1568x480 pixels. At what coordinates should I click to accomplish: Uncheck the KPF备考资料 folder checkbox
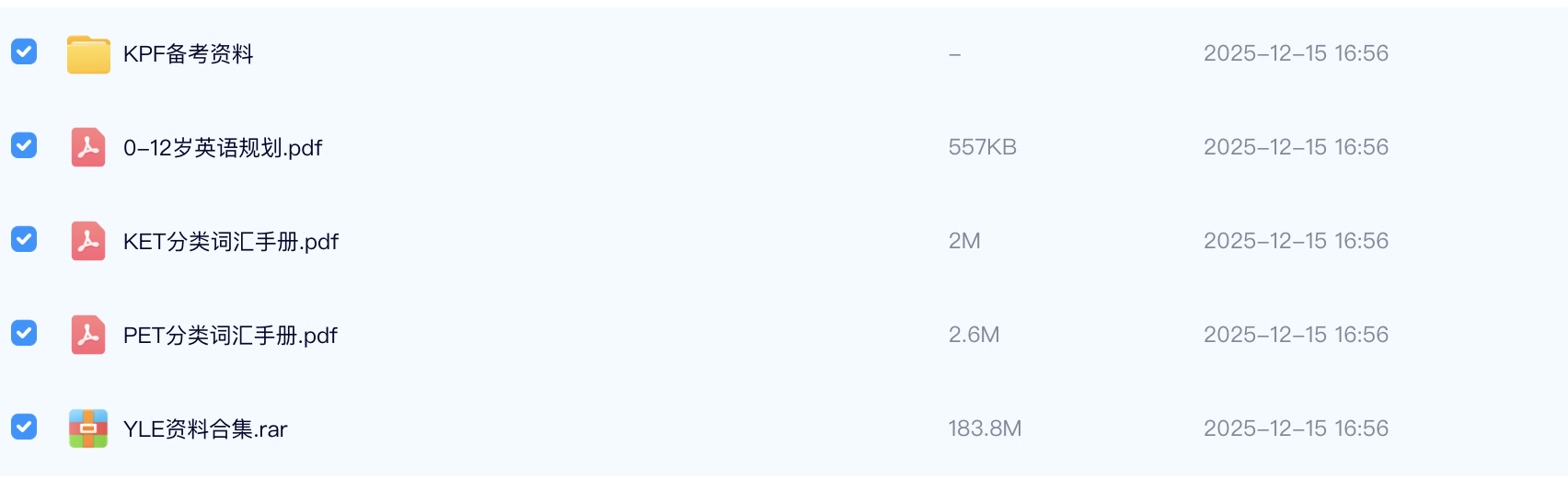[24, 51]
